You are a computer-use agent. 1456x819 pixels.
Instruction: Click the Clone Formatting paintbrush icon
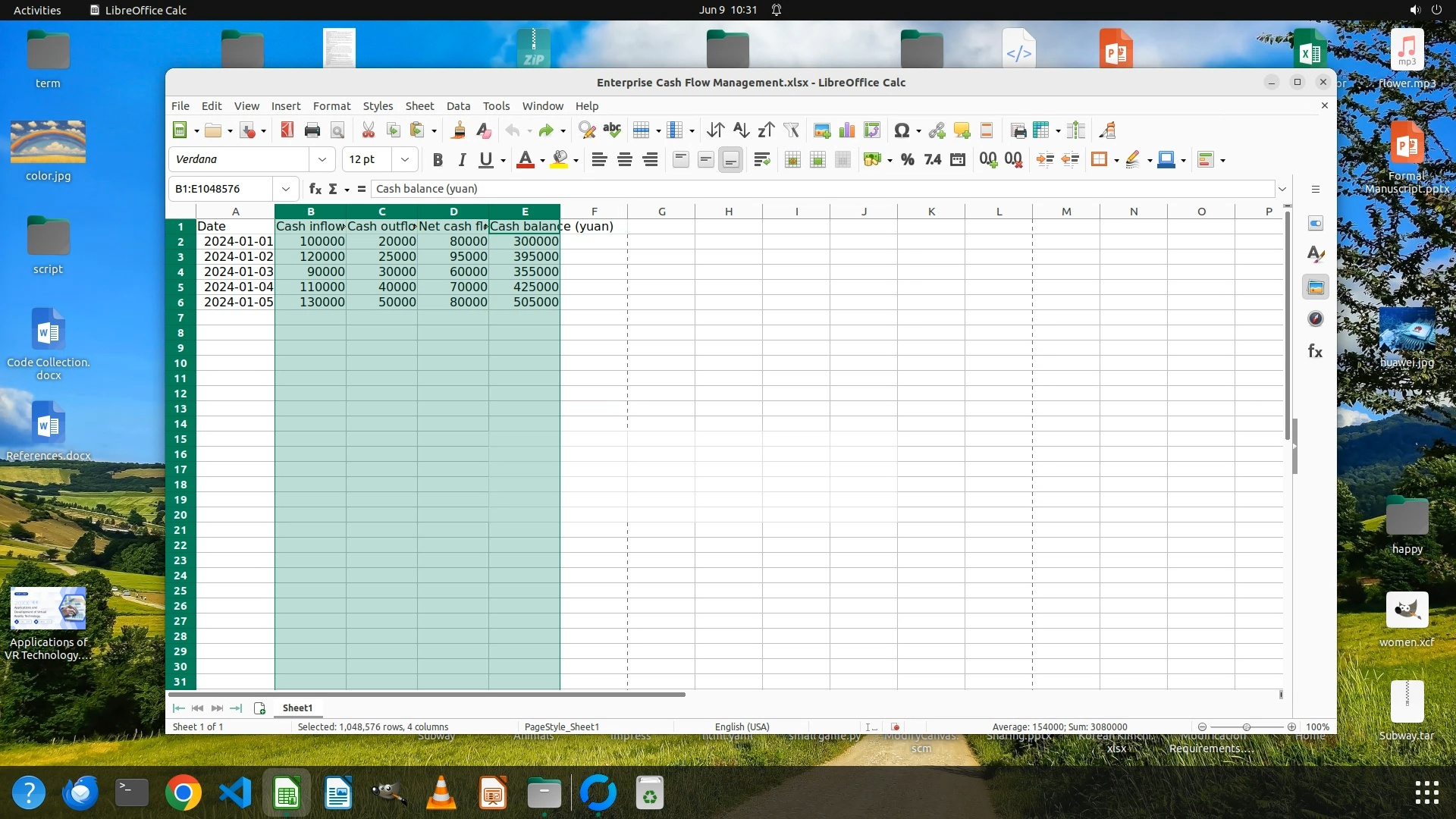(x=458, y=130)
